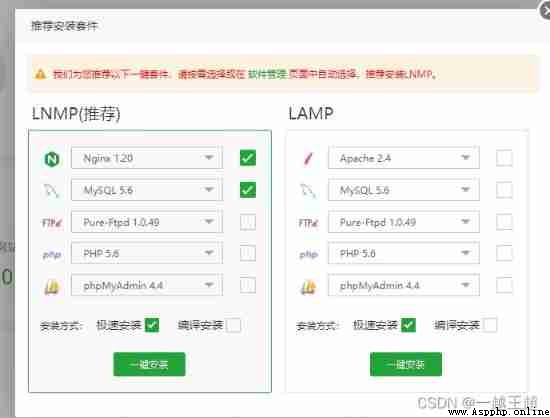Check PHP 5.6 in LNMP
Screen dimensions: 550x418
coord(248,253)
